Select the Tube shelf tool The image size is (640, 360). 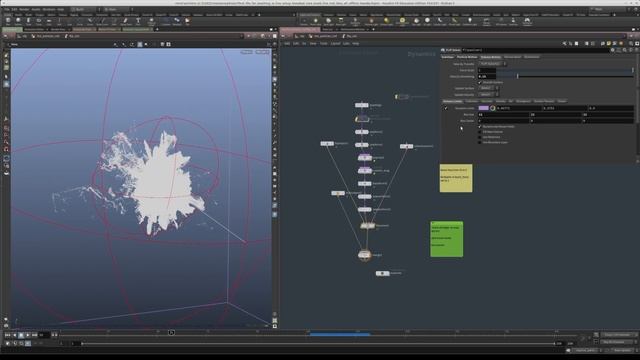tap(28, 21)
